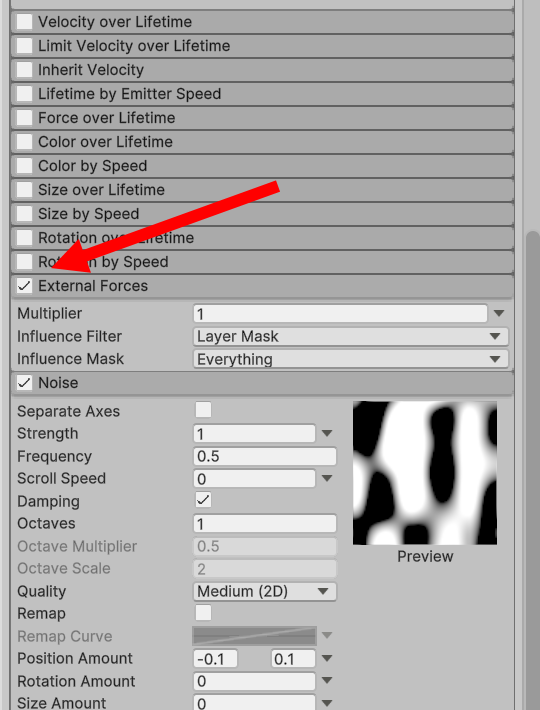This screenshot has width=540, height=710.
Task: Open Influence Filter Layer Mask dropdown
Action: pyautogui.click(x=351, y=336)
